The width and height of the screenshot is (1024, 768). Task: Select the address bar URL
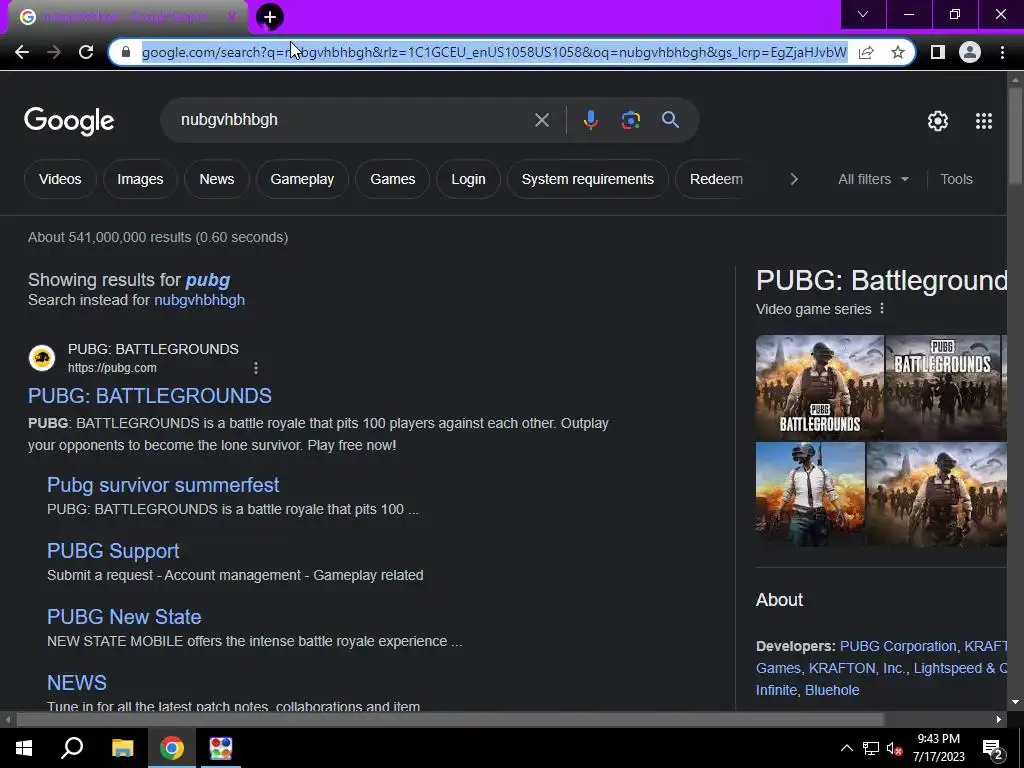tap(494, 52)
